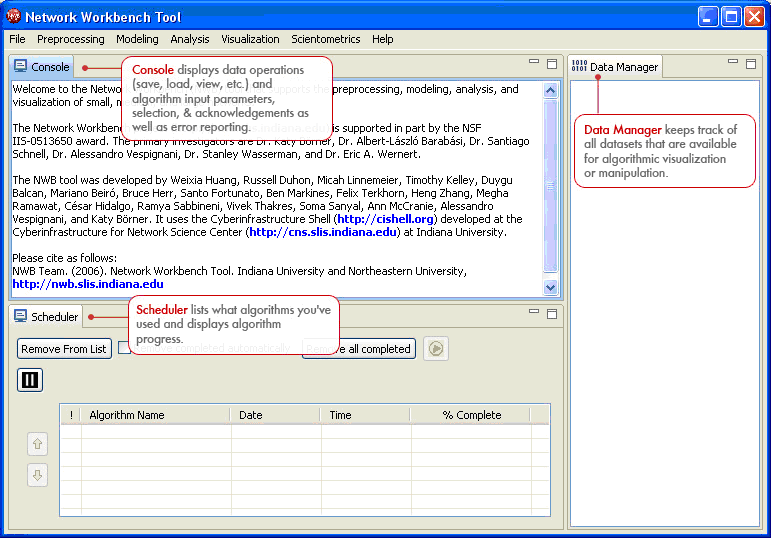Screen dimensions: 771x538
Task: Open the http://cns.slis.indiana.edu link
Action: (x=323, y=232)
